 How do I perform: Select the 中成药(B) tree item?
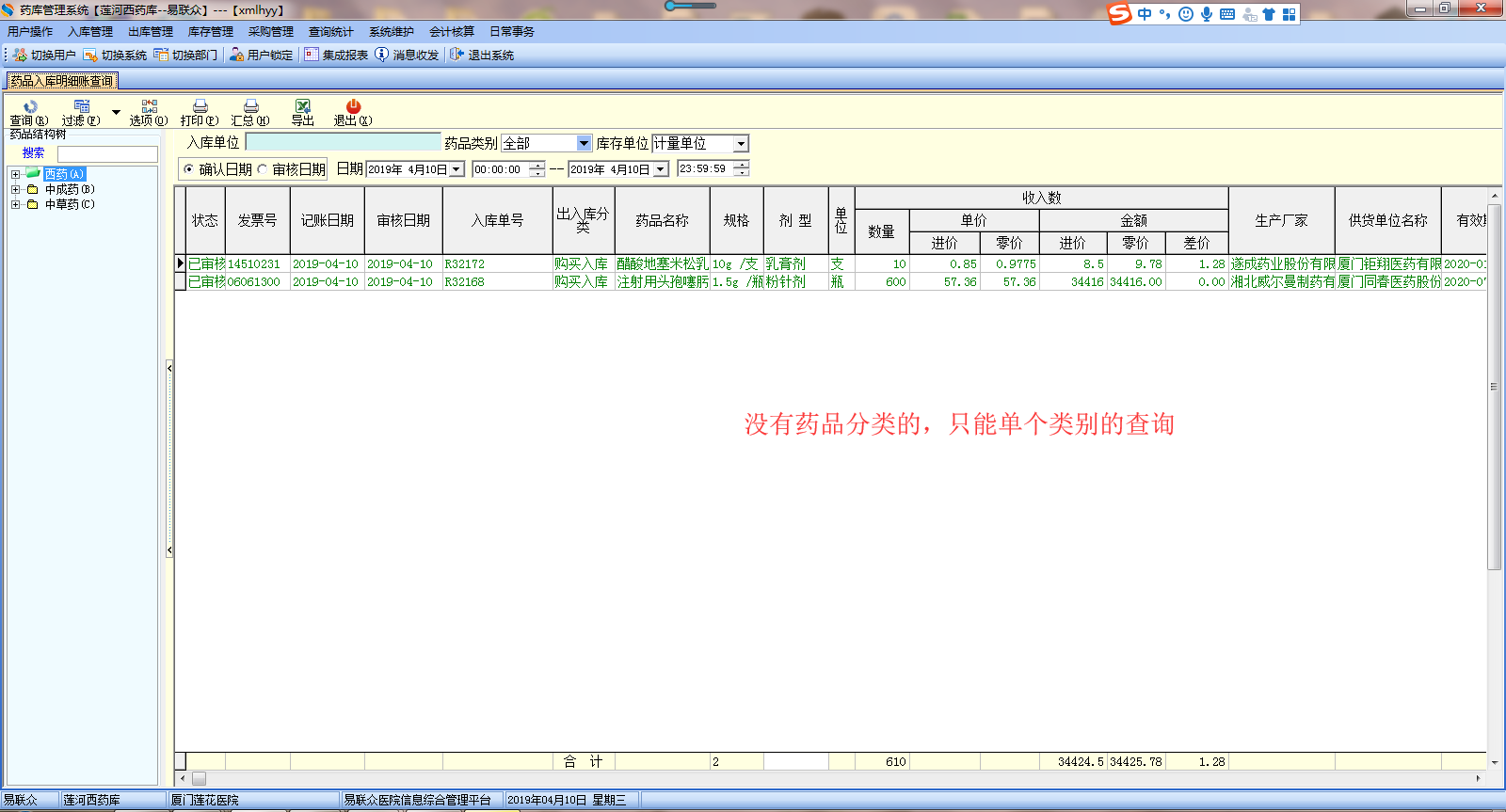pyautogui.click(x=70, y=189)
